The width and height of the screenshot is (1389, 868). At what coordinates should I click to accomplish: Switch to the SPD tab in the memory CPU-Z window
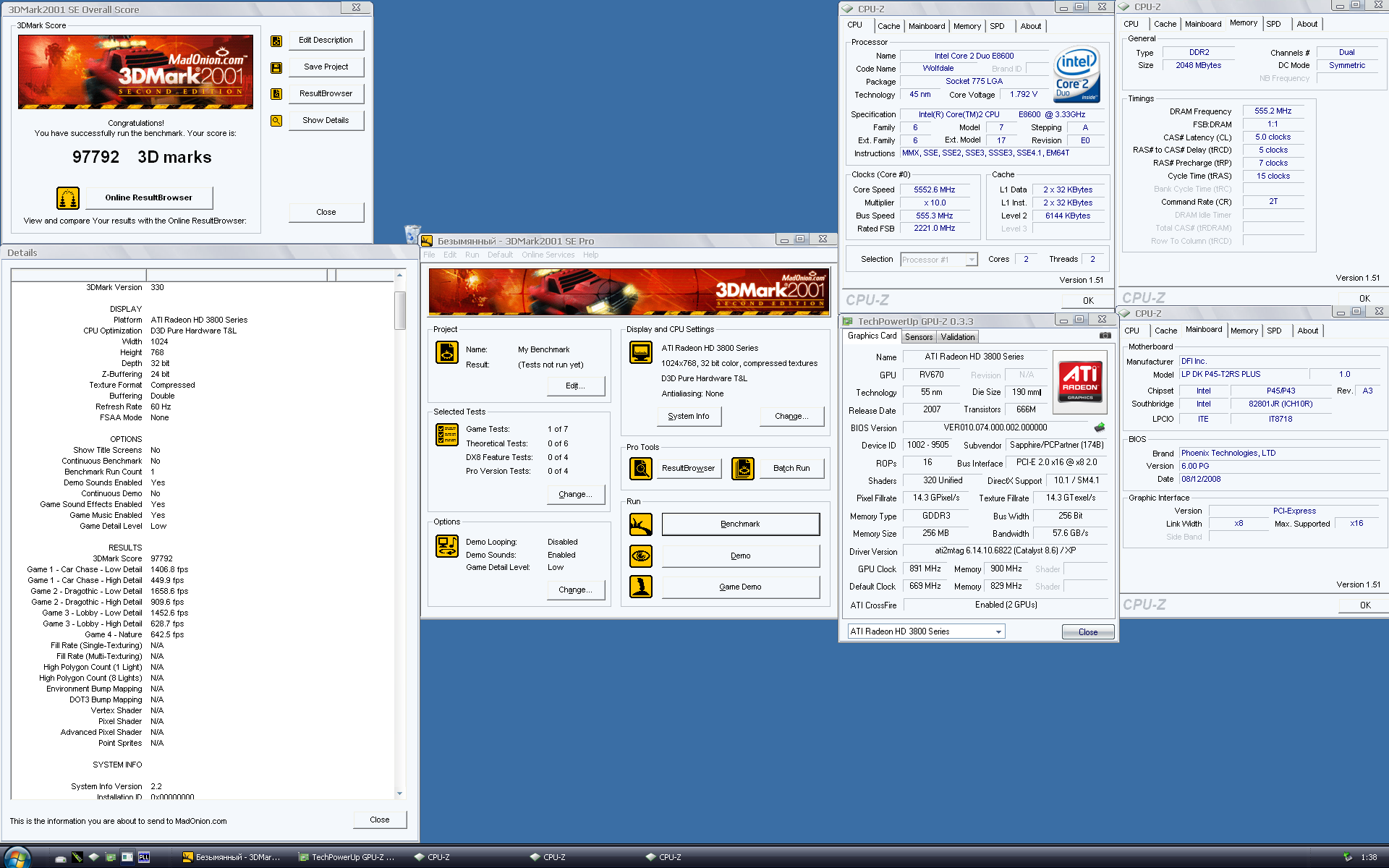[1273, 24]
